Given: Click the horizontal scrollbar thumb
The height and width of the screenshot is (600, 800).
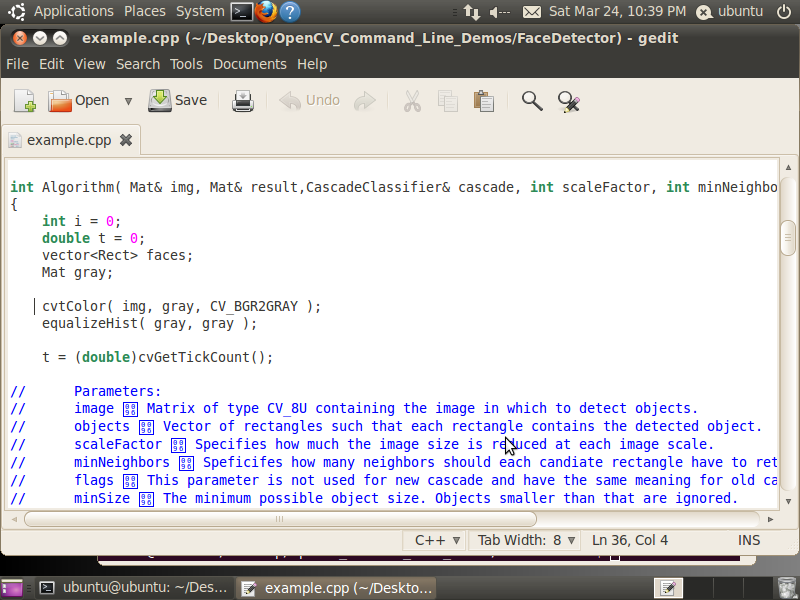Looking at the screenshot, I should (280, 519).
